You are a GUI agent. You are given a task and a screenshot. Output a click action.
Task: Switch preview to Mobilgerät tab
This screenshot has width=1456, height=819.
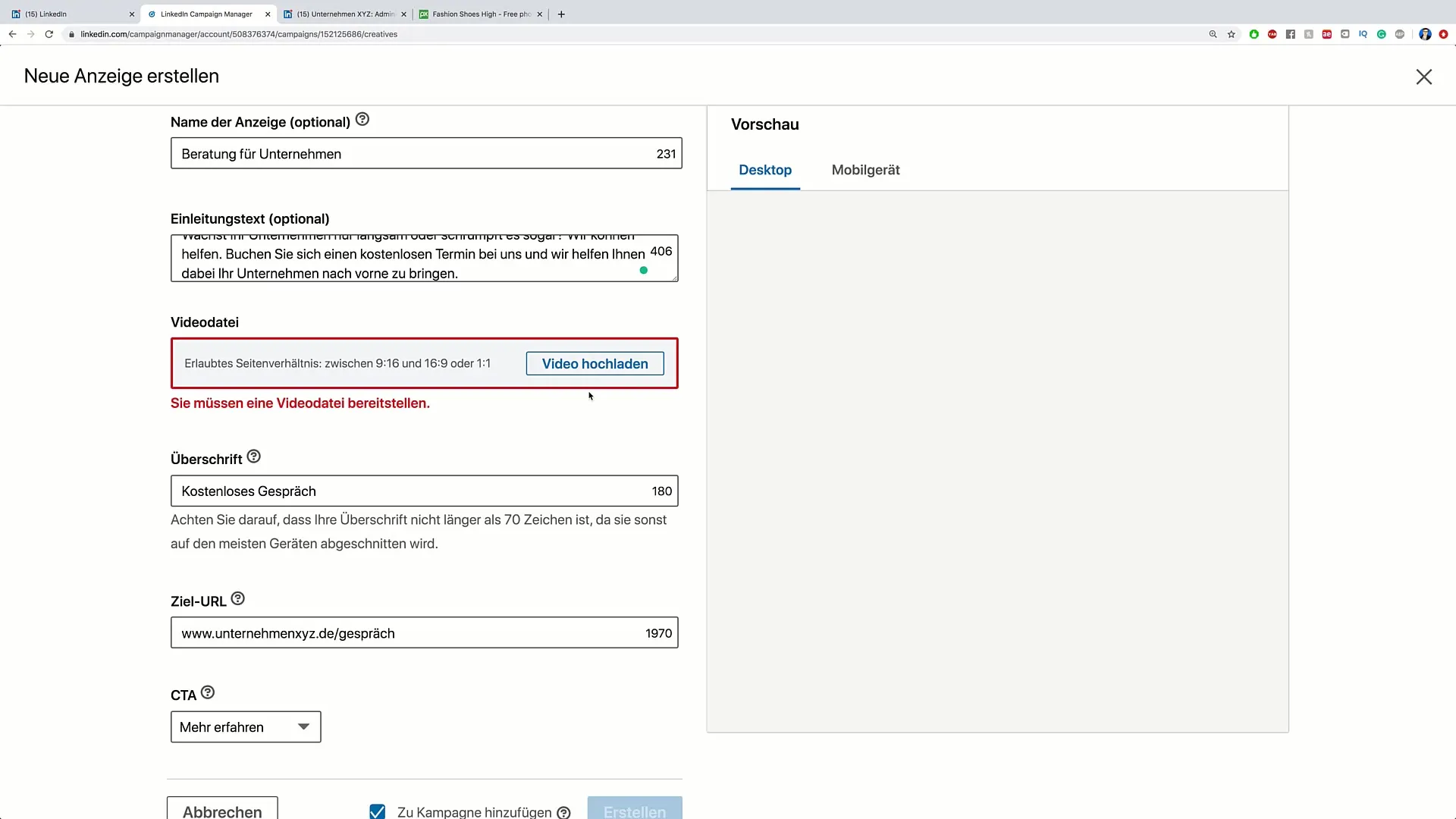(x=865, y=170)
